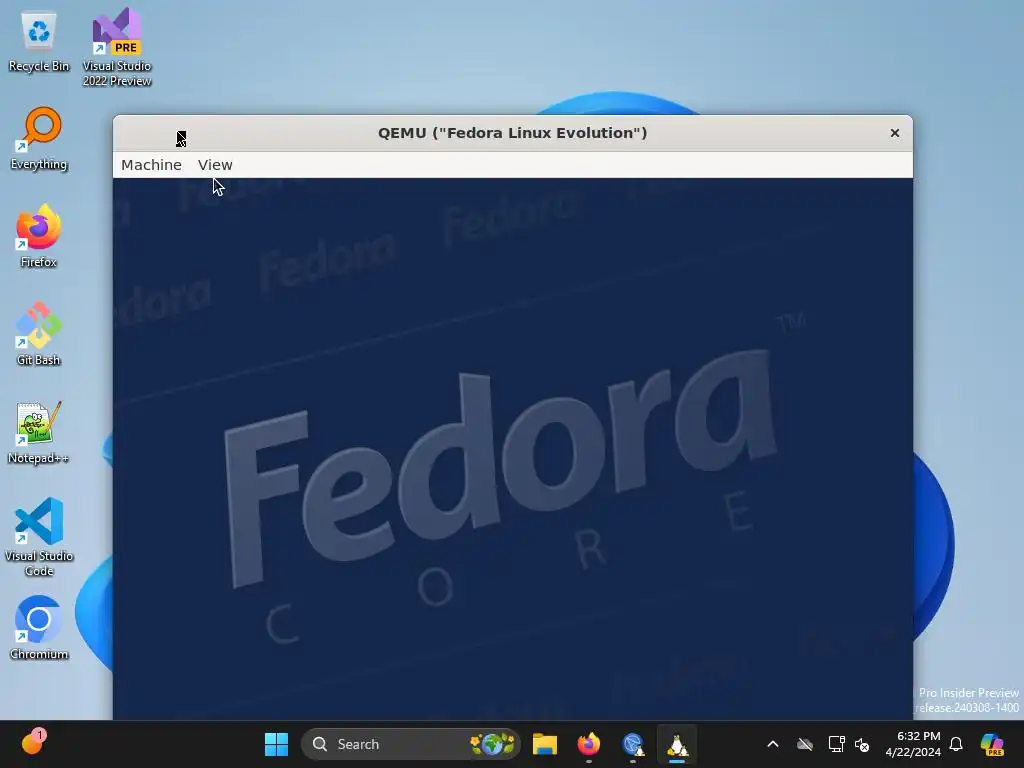Click the QEMU penguin taskbar icon

pos(677,744)
